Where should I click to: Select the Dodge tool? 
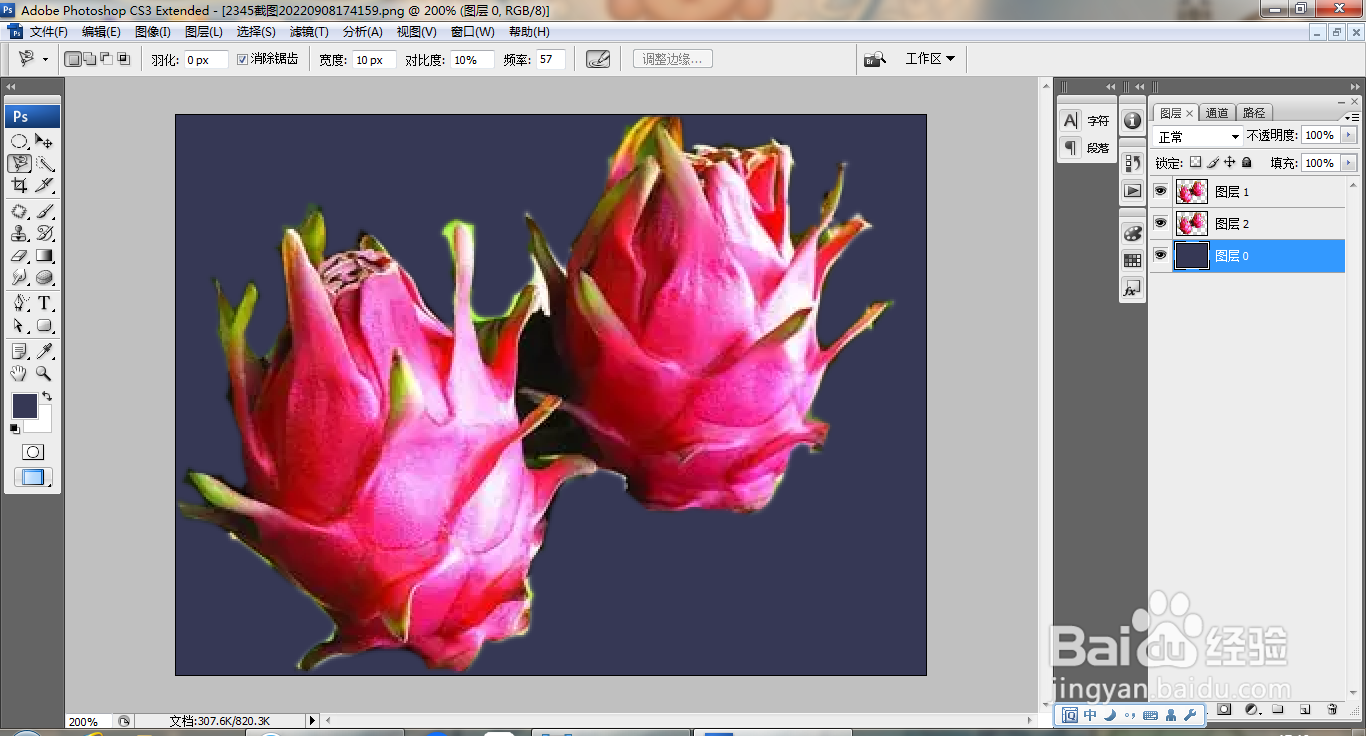tap(19, 277)
